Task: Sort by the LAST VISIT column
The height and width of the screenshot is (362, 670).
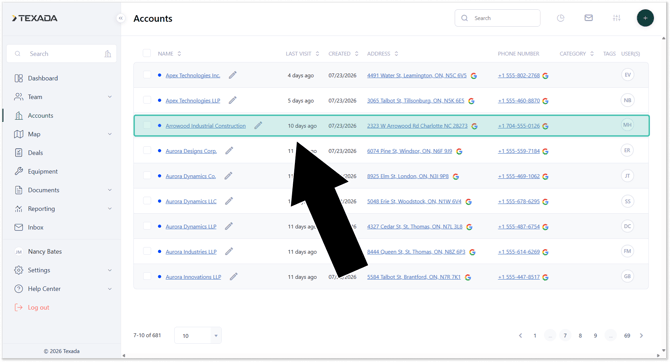Action: (302, 54)
